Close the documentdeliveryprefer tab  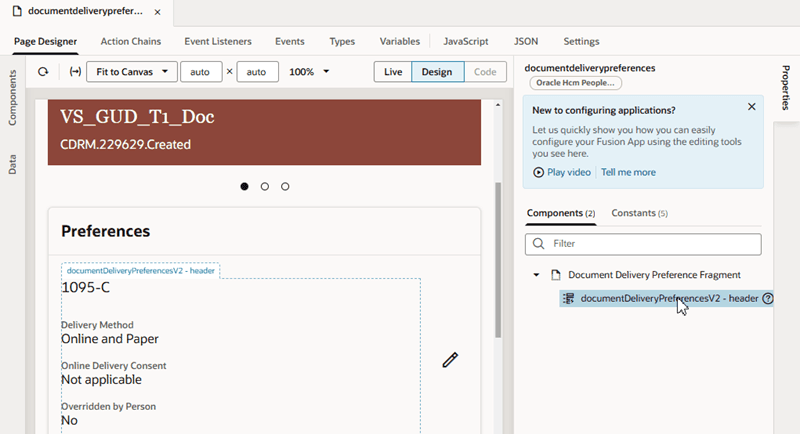158,12
